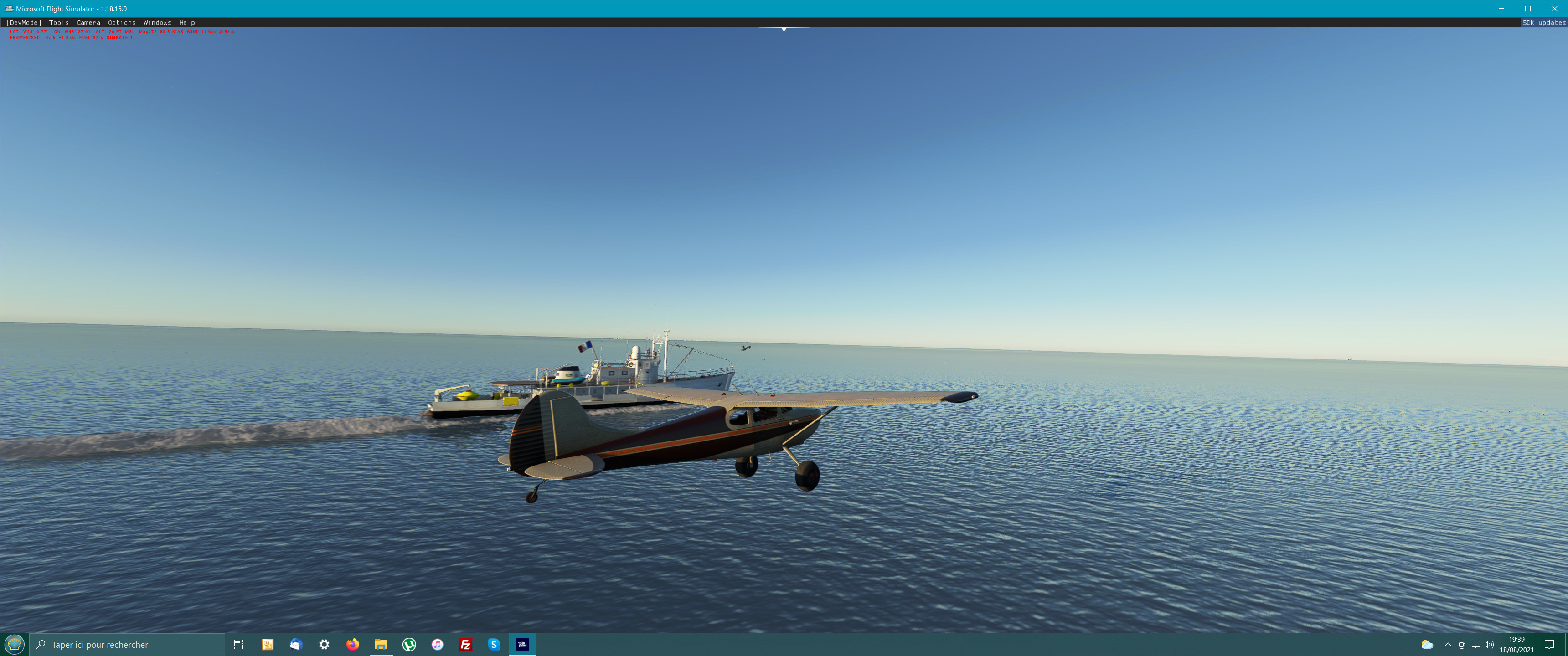Viewport: 1568px width, 656px height.
Task: Expand the Options menu
Action: (x=122, y=22)
